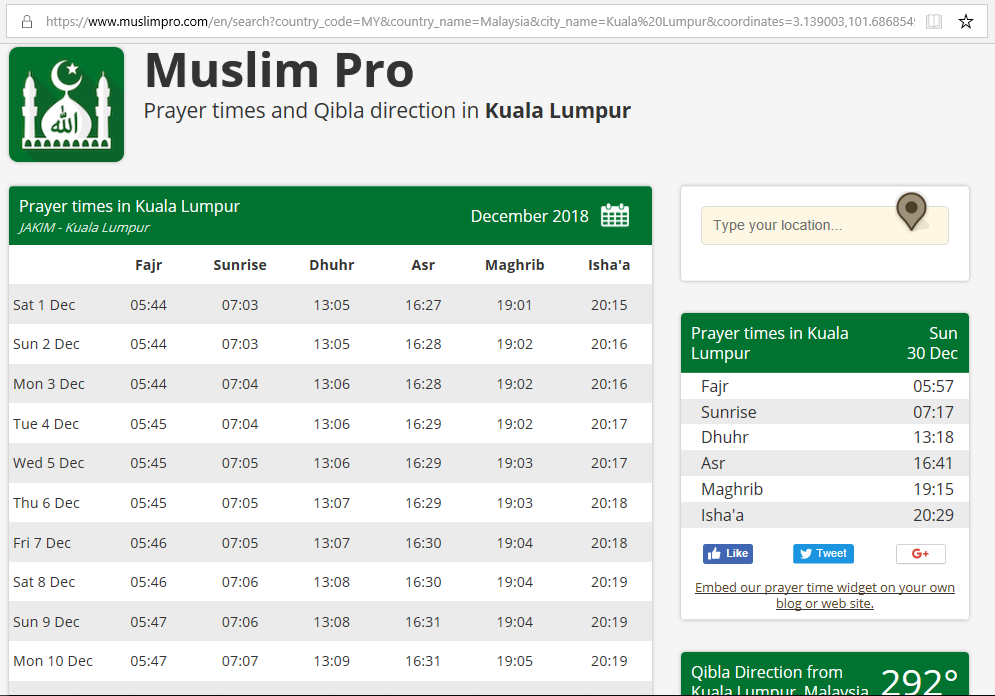Click Mon 10 Dec Maghrib time 19:05
Image resolution: width=995 pixels, height=696 pixels.
tap(515, 661)
